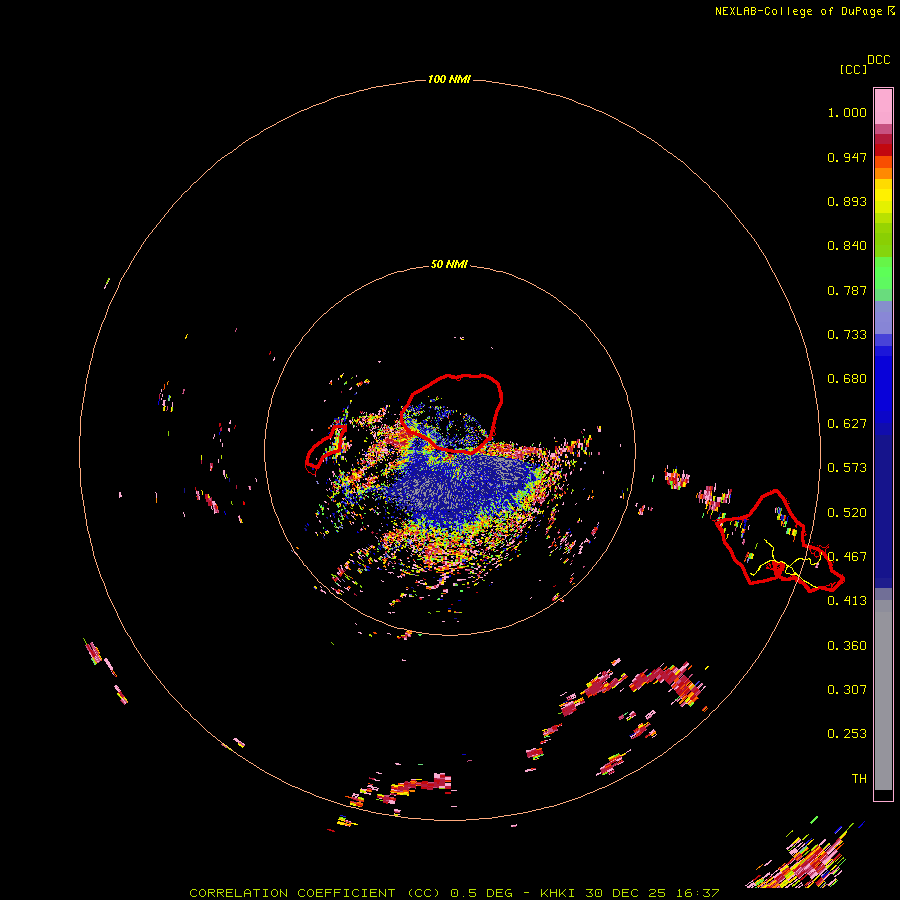Click the 0.840 scale value
The image size is (900, 900).
847,246
